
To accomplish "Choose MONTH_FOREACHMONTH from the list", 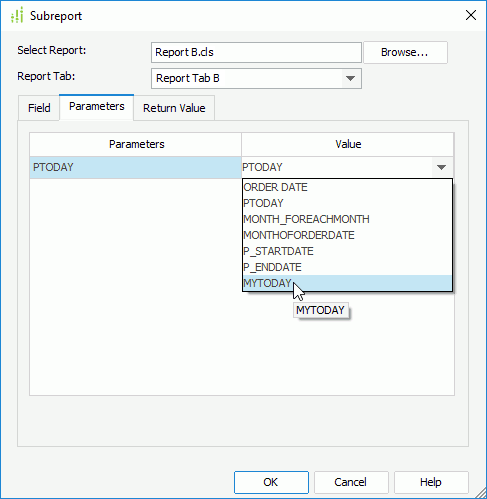I will coord(347,219).
